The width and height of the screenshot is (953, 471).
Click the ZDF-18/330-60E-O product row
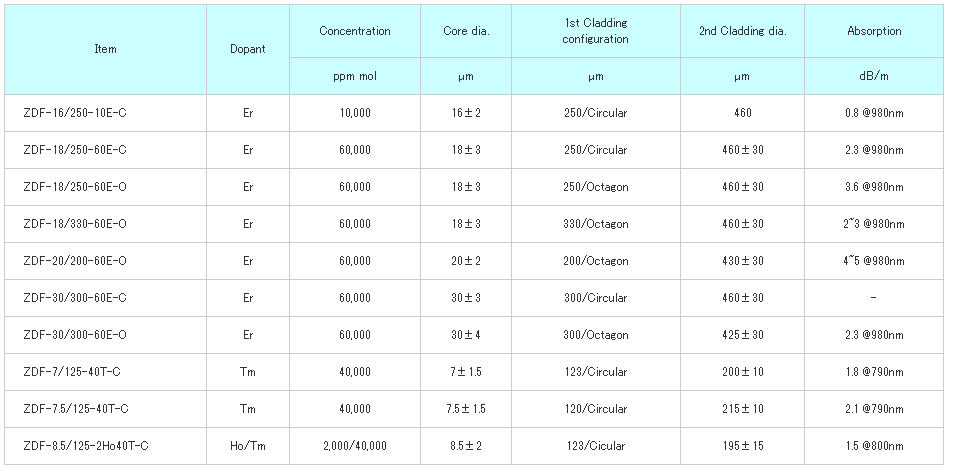pyautogui.click(x=74, y=224)
